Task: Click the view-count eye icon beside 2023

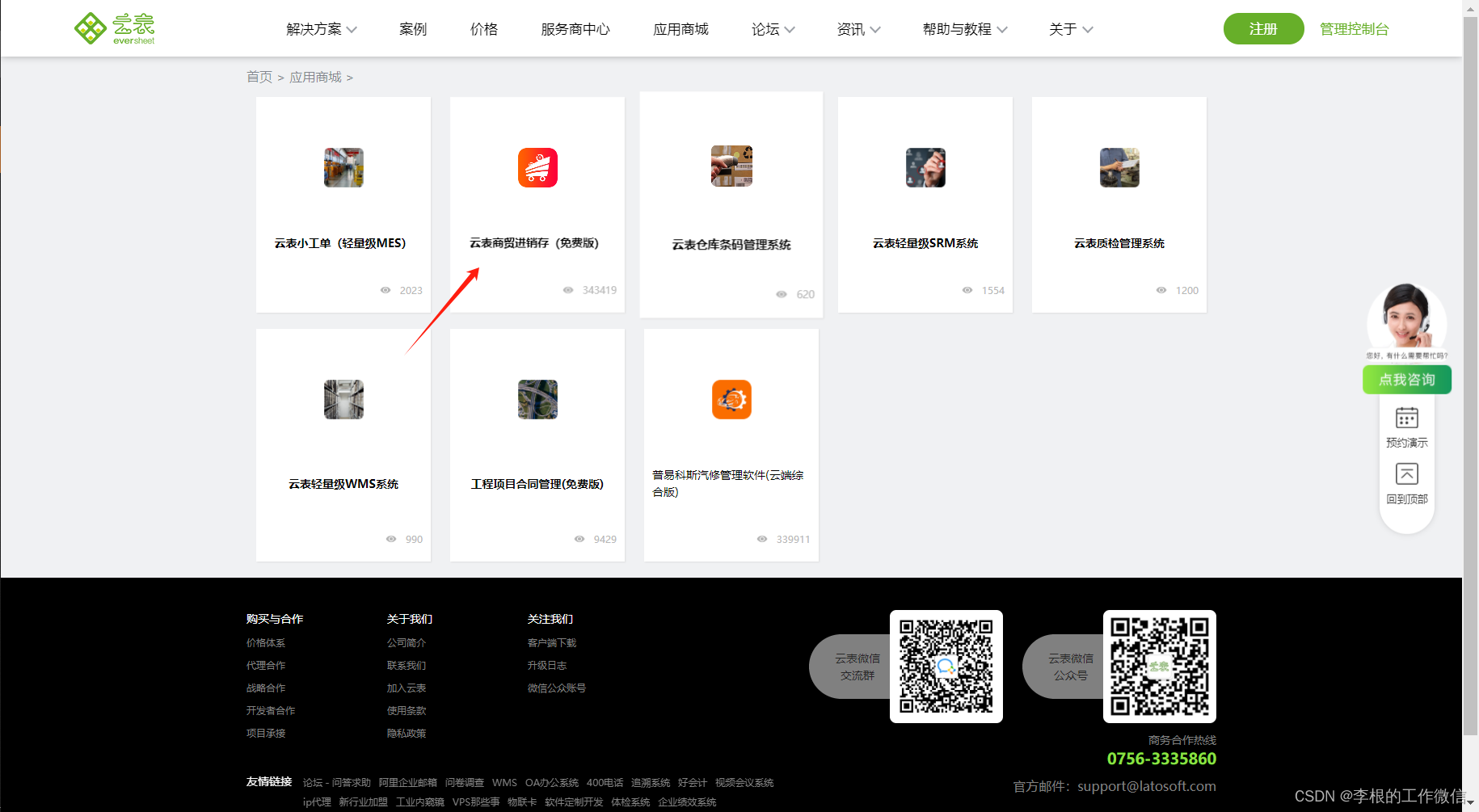Action: pos(386,290)
